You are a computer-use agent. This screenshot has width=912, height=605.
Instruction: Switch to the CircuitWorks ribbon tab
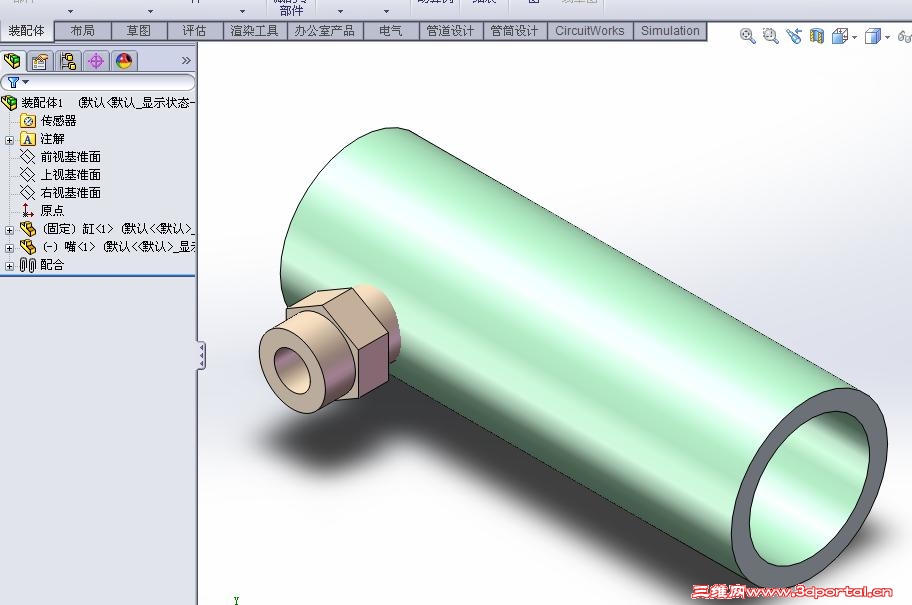590,31
